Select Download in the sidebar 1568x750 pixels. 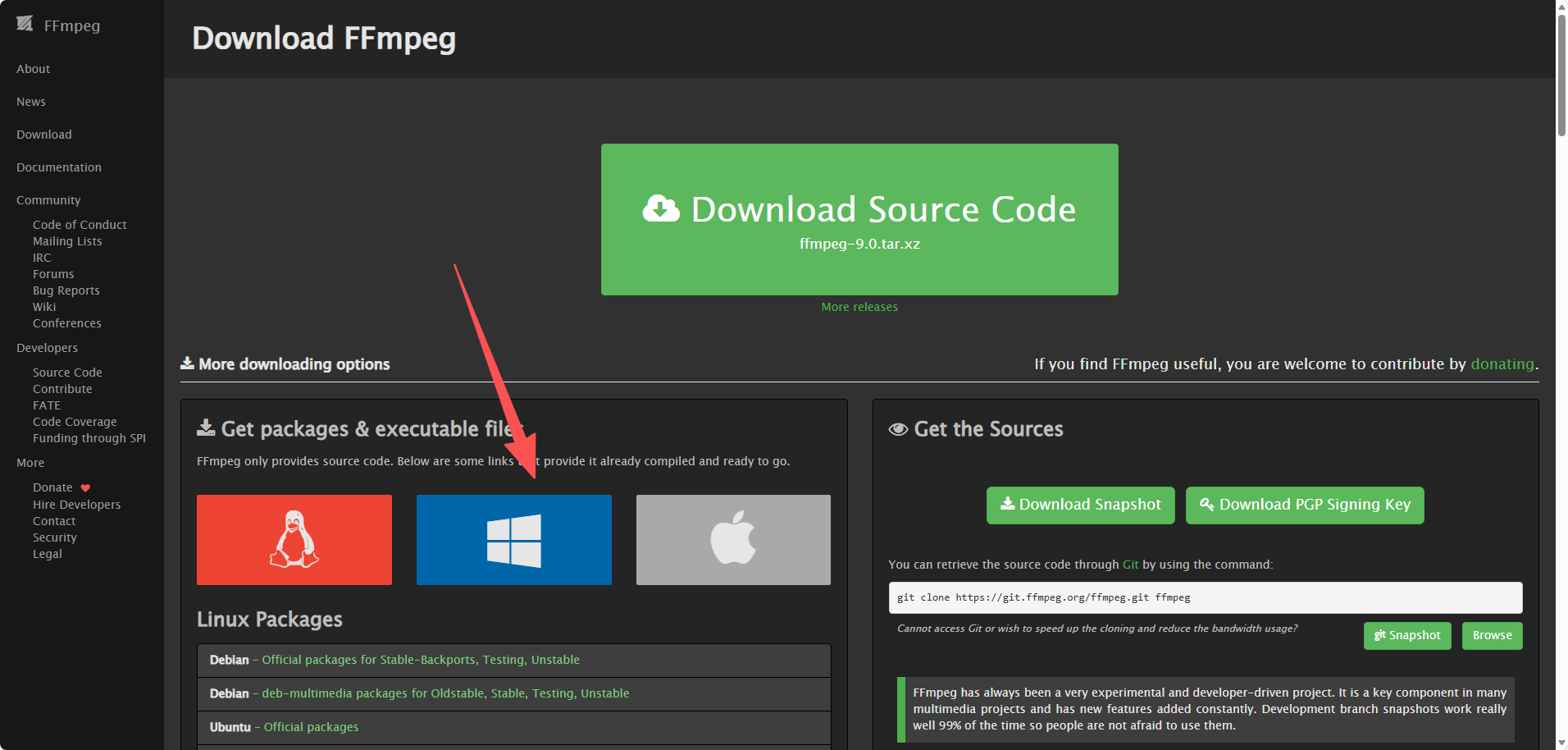(44, 135)
